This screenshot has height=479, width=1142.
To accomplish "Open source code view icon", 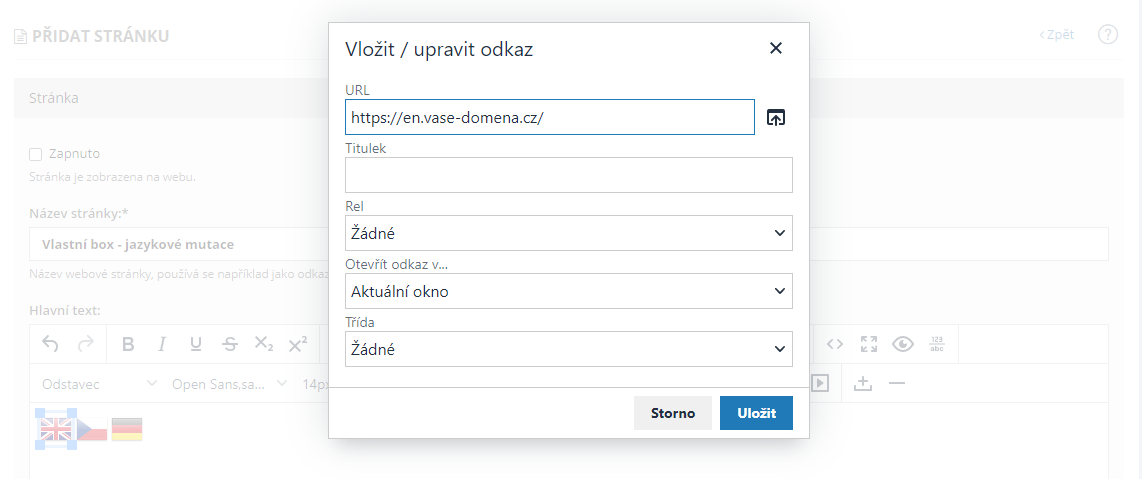I will 835,344.
